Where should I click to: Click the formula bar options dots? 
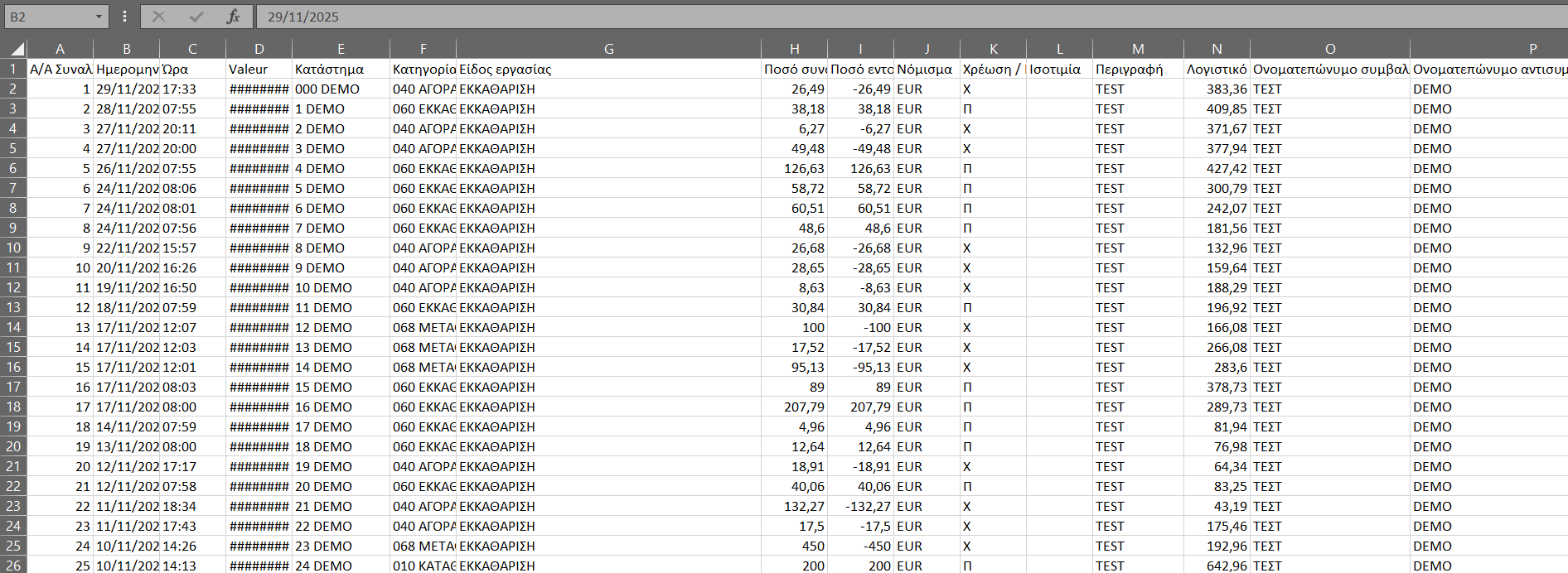tap(124, 17)
